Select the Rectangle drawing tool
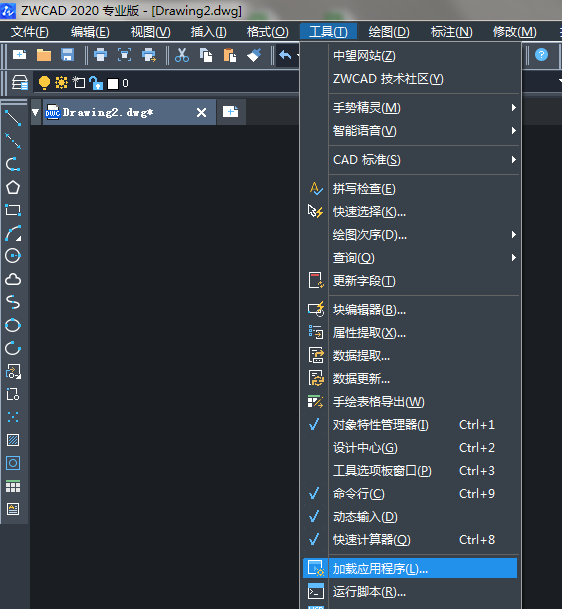This screenshot has height=609, width=562. coord(13,210)
